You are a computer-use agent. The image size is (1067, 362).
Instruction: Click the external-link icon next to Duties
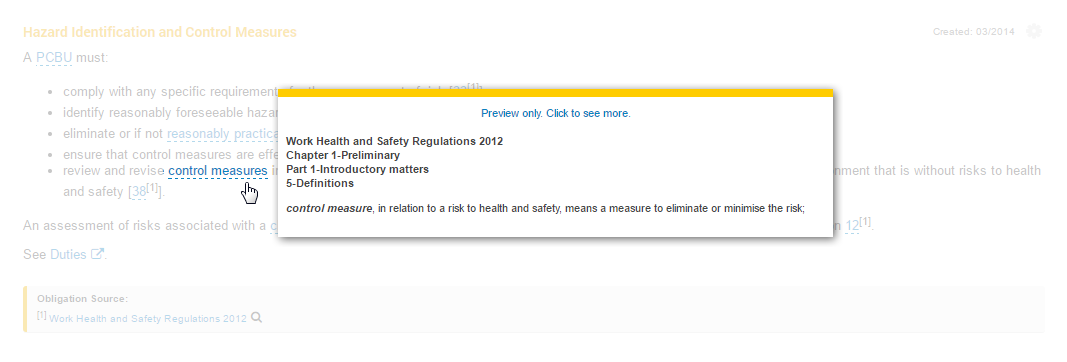[x=97, y=254]
